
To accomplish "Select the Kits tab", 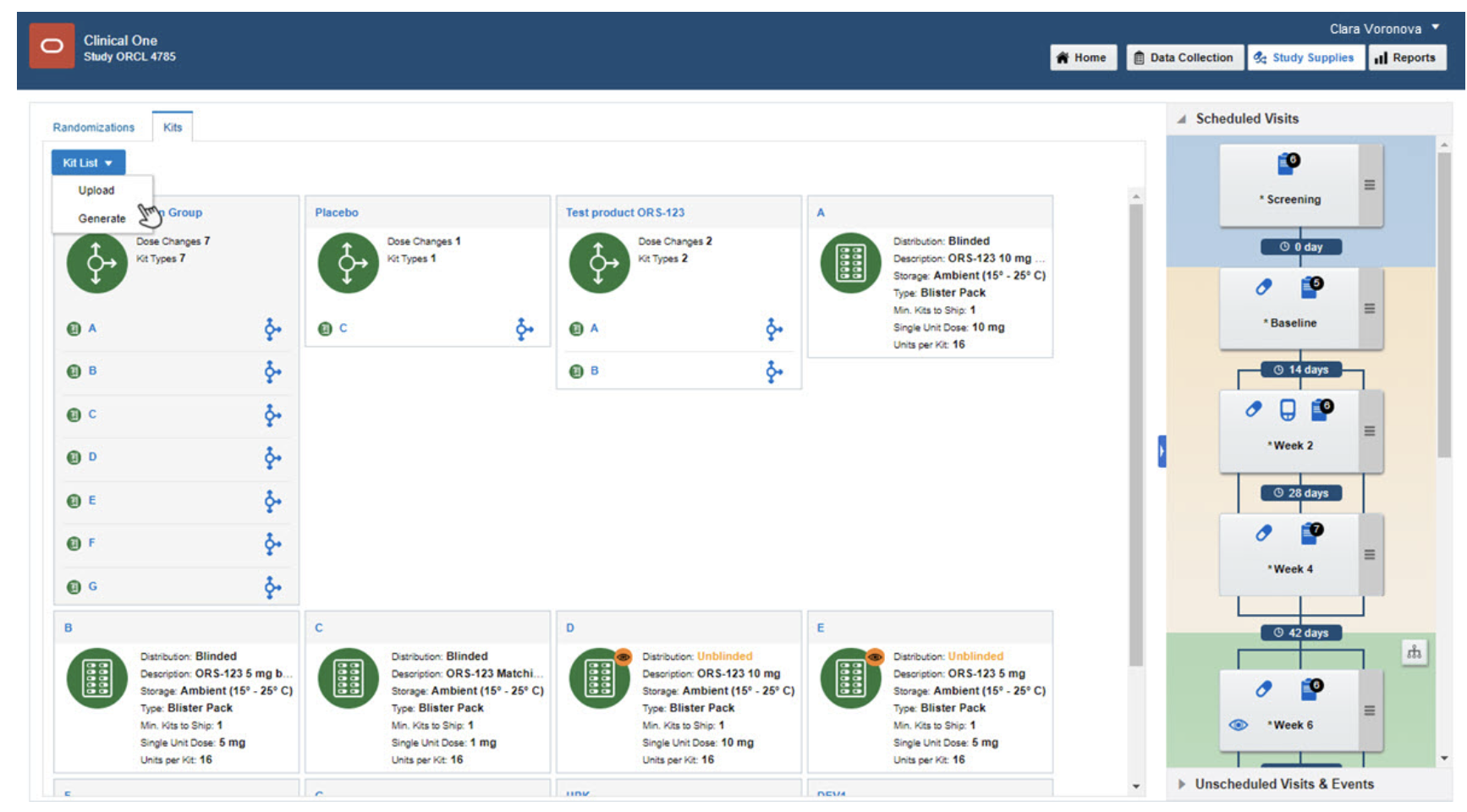I will click(173, 127).
